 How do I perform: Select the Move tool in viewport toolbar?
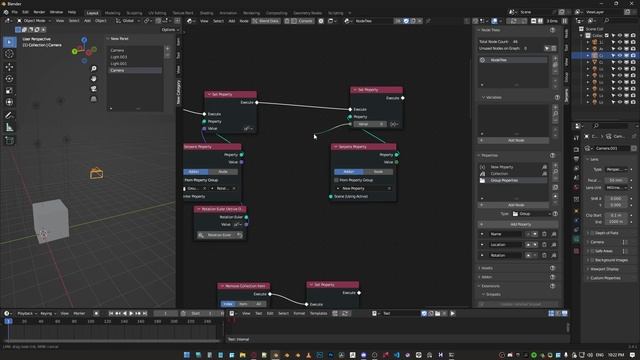pyautogui.click(x=9, y=67)
